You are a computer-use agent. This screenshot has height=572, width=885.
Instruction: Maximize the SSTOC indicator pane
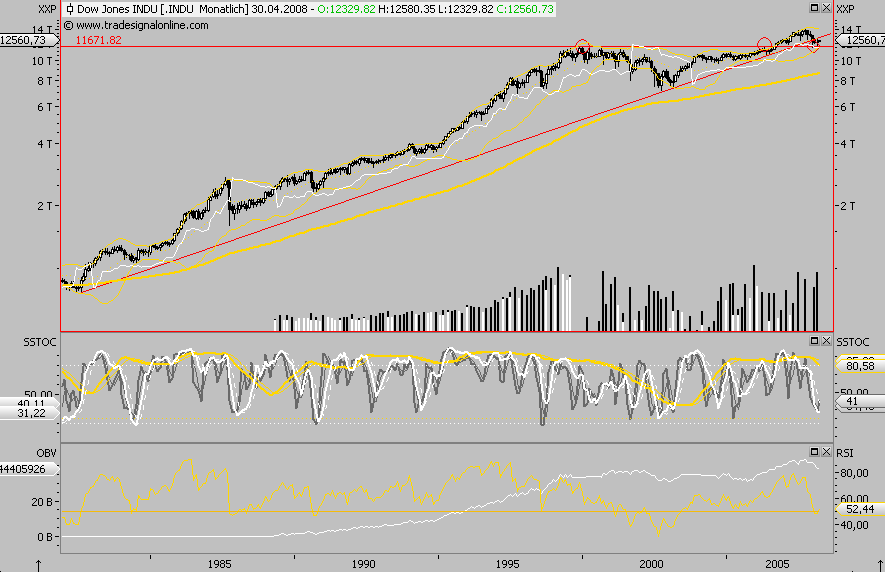[814, 340]
